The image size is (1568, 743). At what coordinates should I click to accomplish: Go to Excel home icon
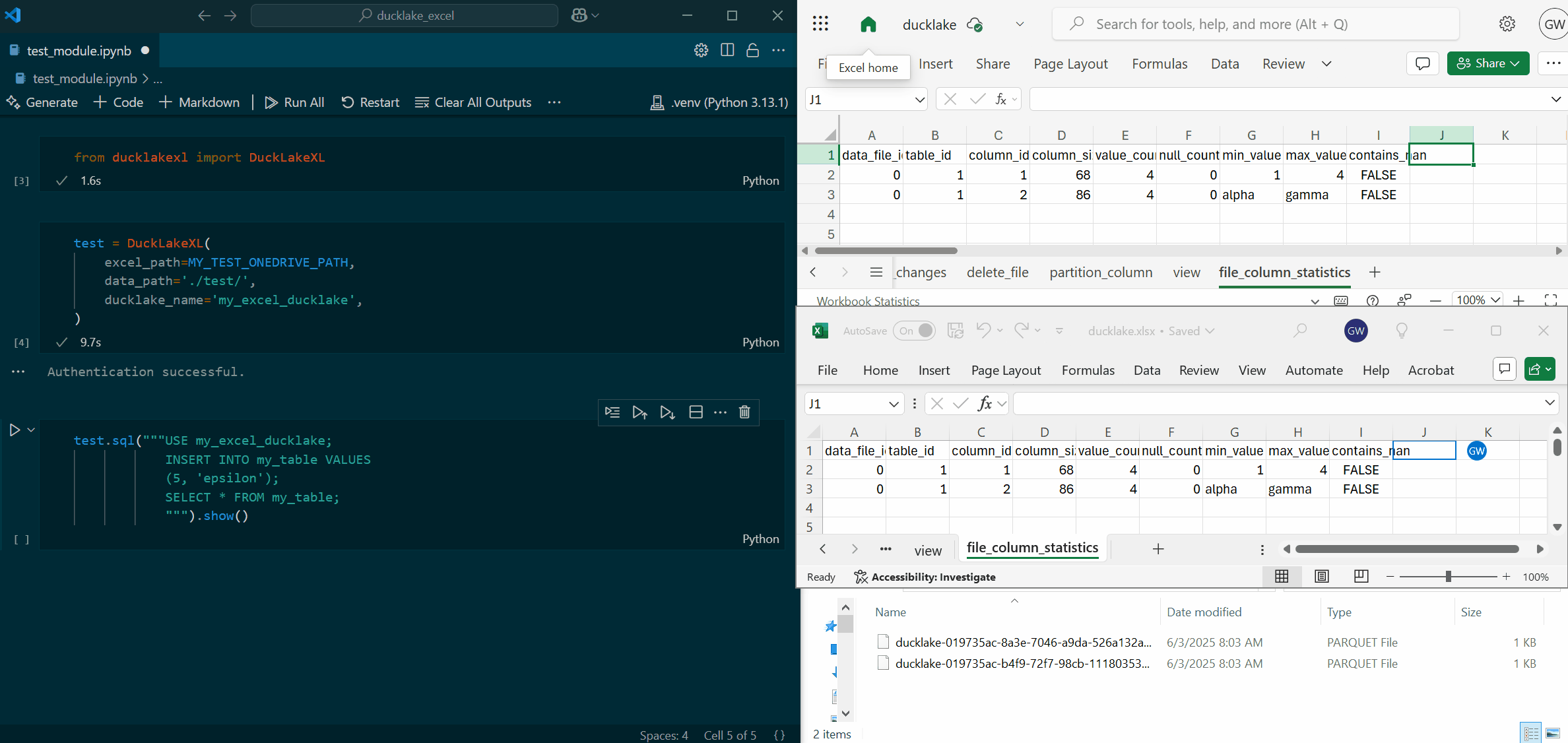868,24
